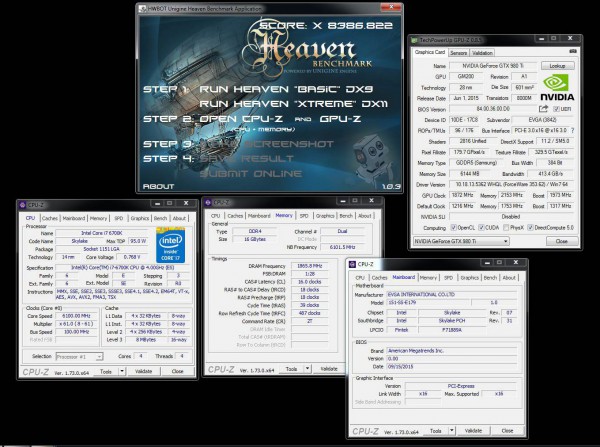600x447 pixels.
Task: Click the NVIDIA logo in GPU-Z
Action: point(557,88)
